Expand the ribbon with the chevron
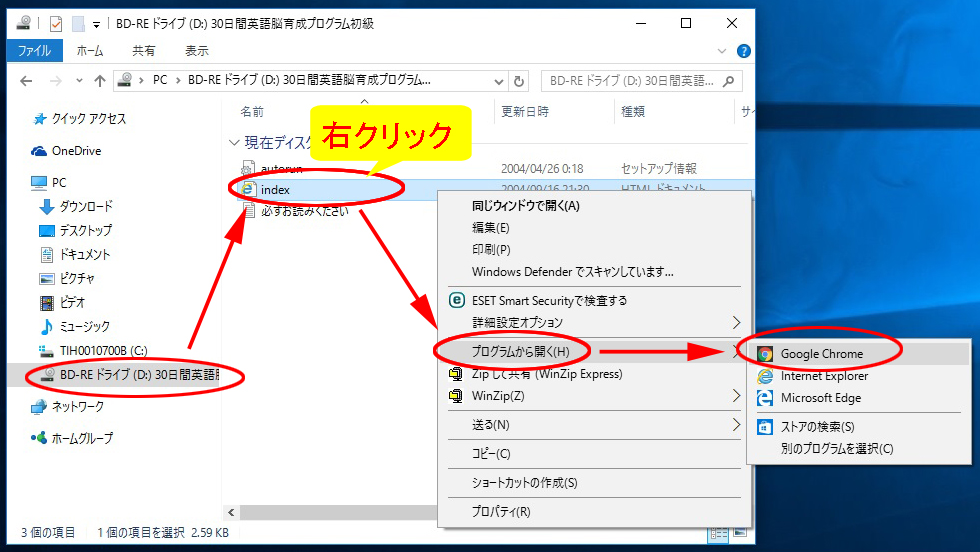980x552 pixels. (722, 51)
